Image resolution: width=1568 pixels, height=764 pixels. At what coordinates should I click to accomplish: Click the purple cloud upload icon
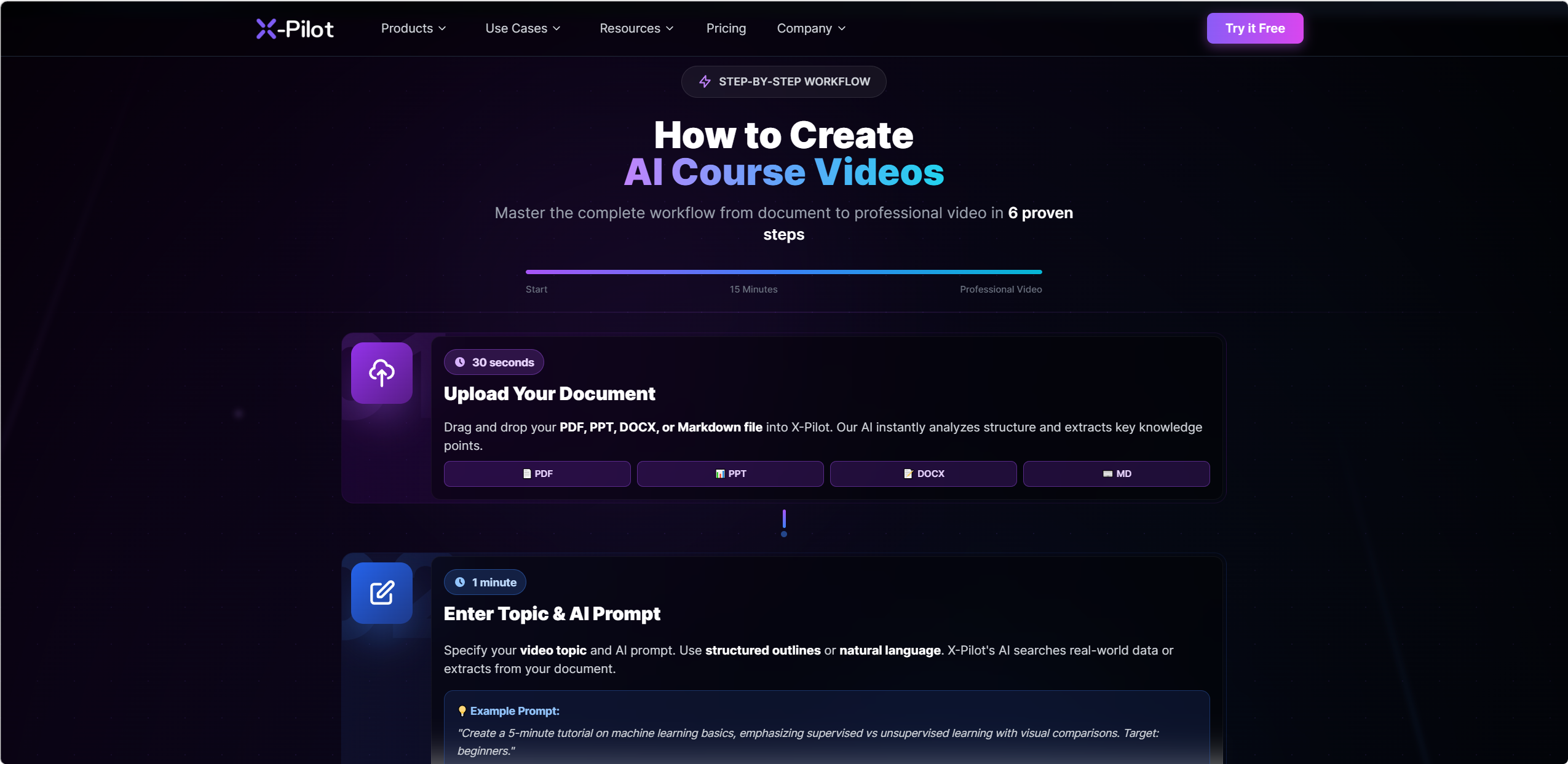coord(381,372)
